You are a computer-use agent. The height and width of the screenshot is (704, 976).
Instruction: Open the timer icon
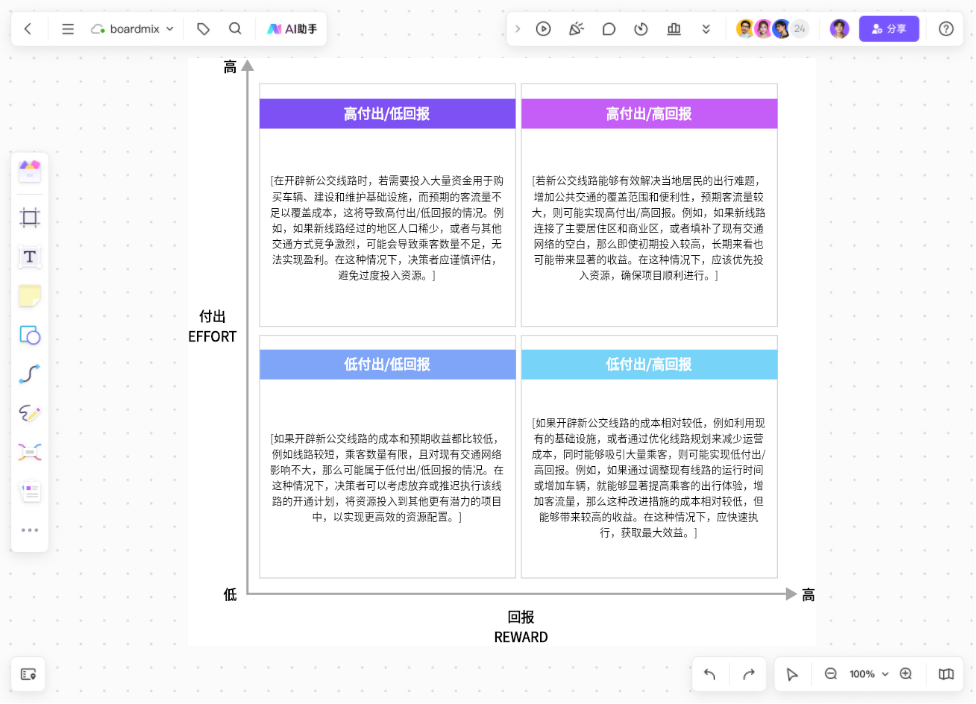point(641,29)
